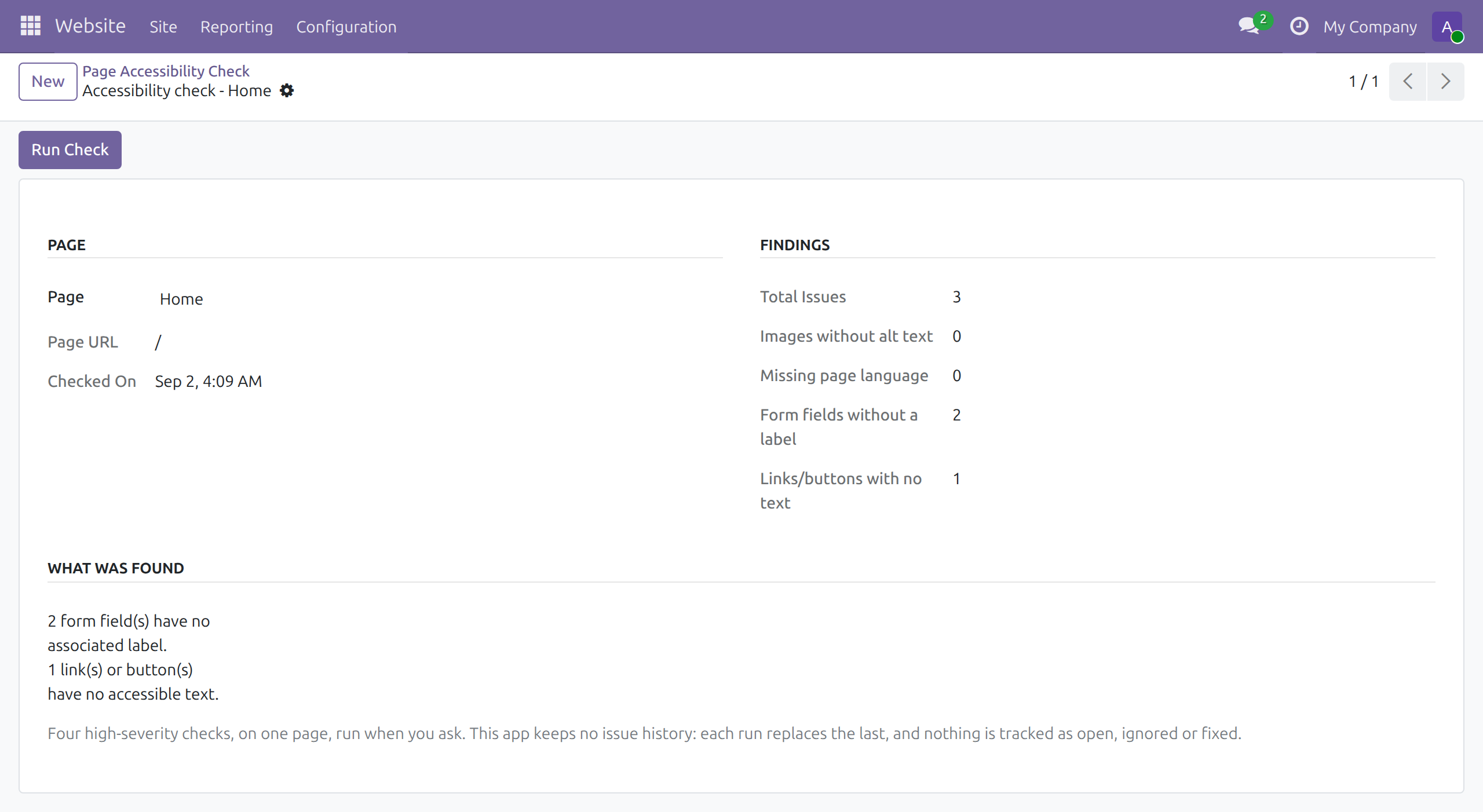Click the Images without alt text label
The width and height of the screenshot is (1483, 812).
pyautogui.click(x=846, y=336)
